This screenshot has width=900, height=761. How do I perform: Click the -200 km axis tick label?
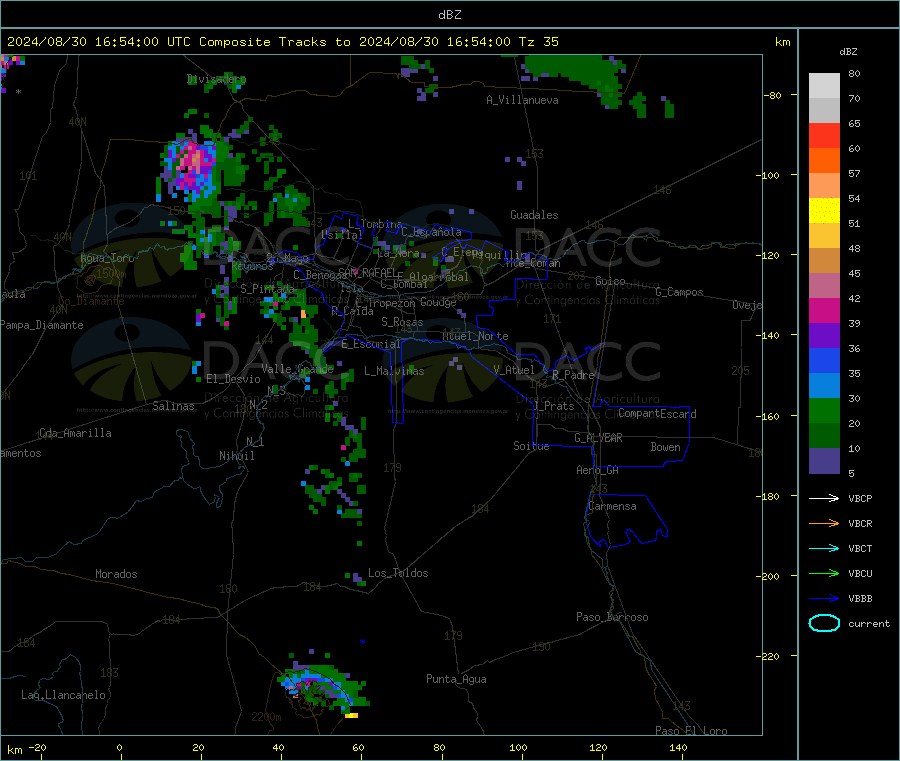click(x=769, y=576)
